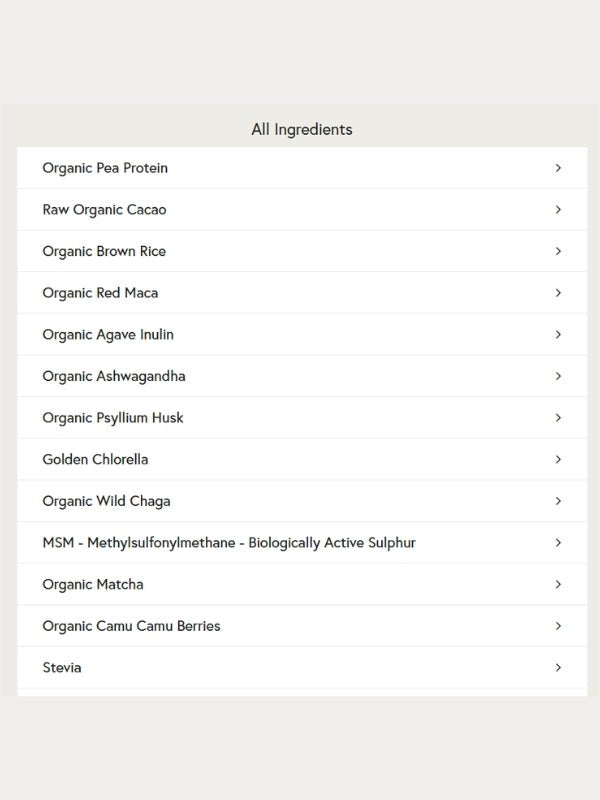The image size is (600, 800).
Task: Select the Golden Chlorella chevron
Action: point(558,459)
